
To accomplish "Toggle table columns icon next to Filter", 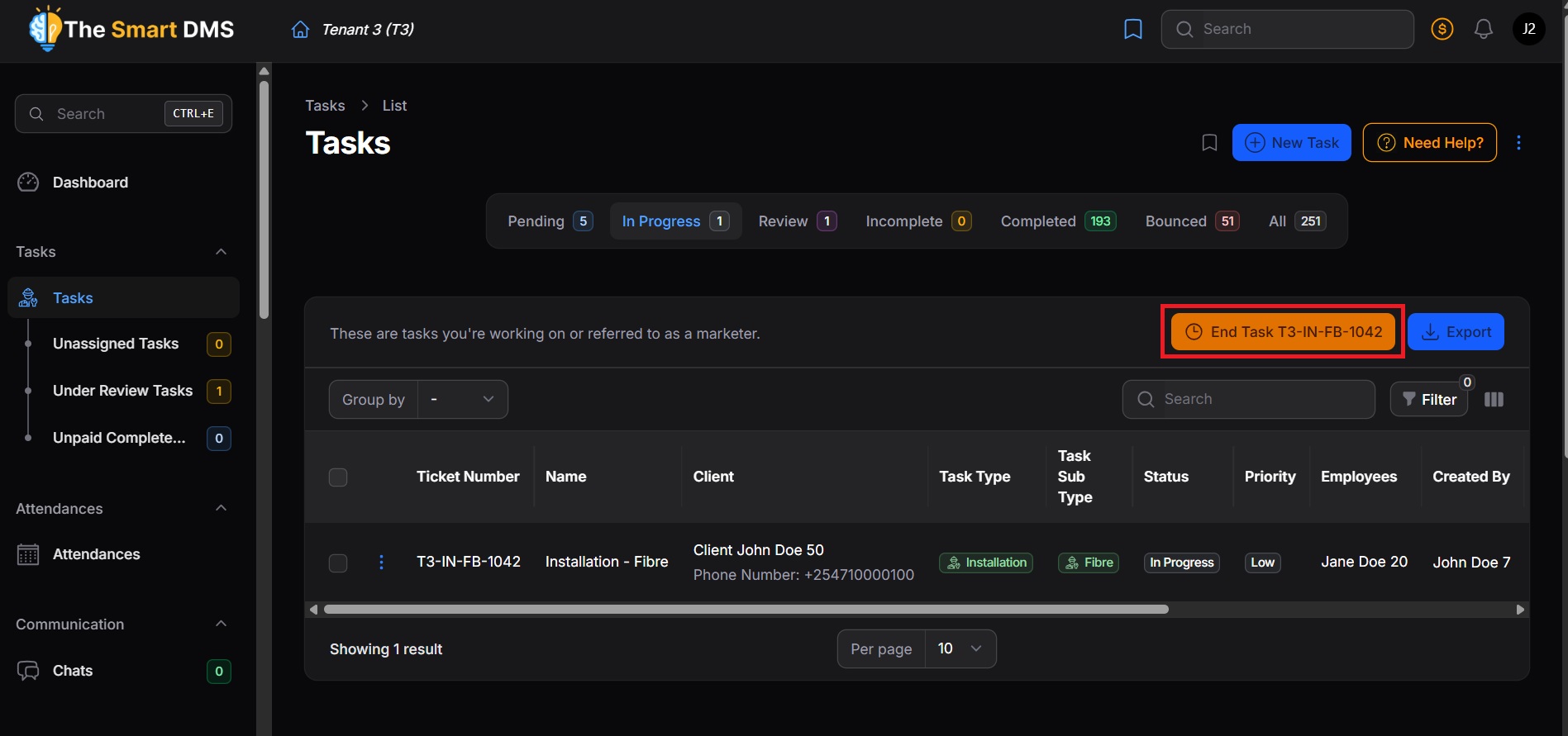I will [x=1493, y=400].
